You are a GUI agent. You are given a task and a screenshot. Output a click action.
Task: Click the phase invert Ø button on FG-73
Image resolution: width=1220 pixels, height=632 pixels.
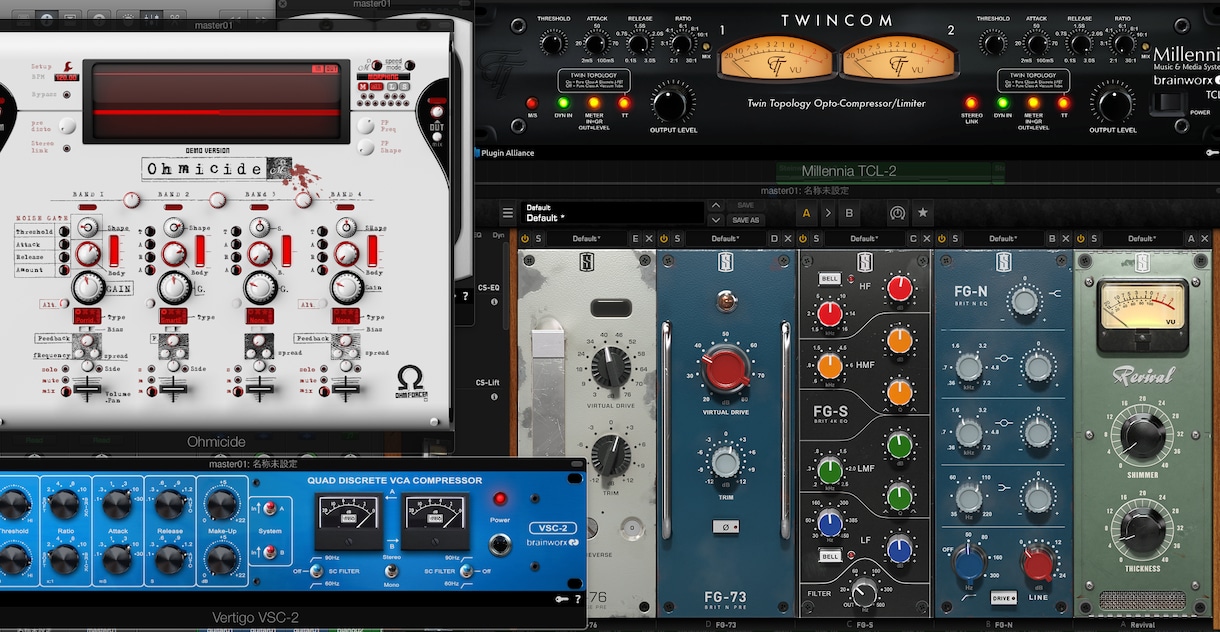tap(725, 528)
